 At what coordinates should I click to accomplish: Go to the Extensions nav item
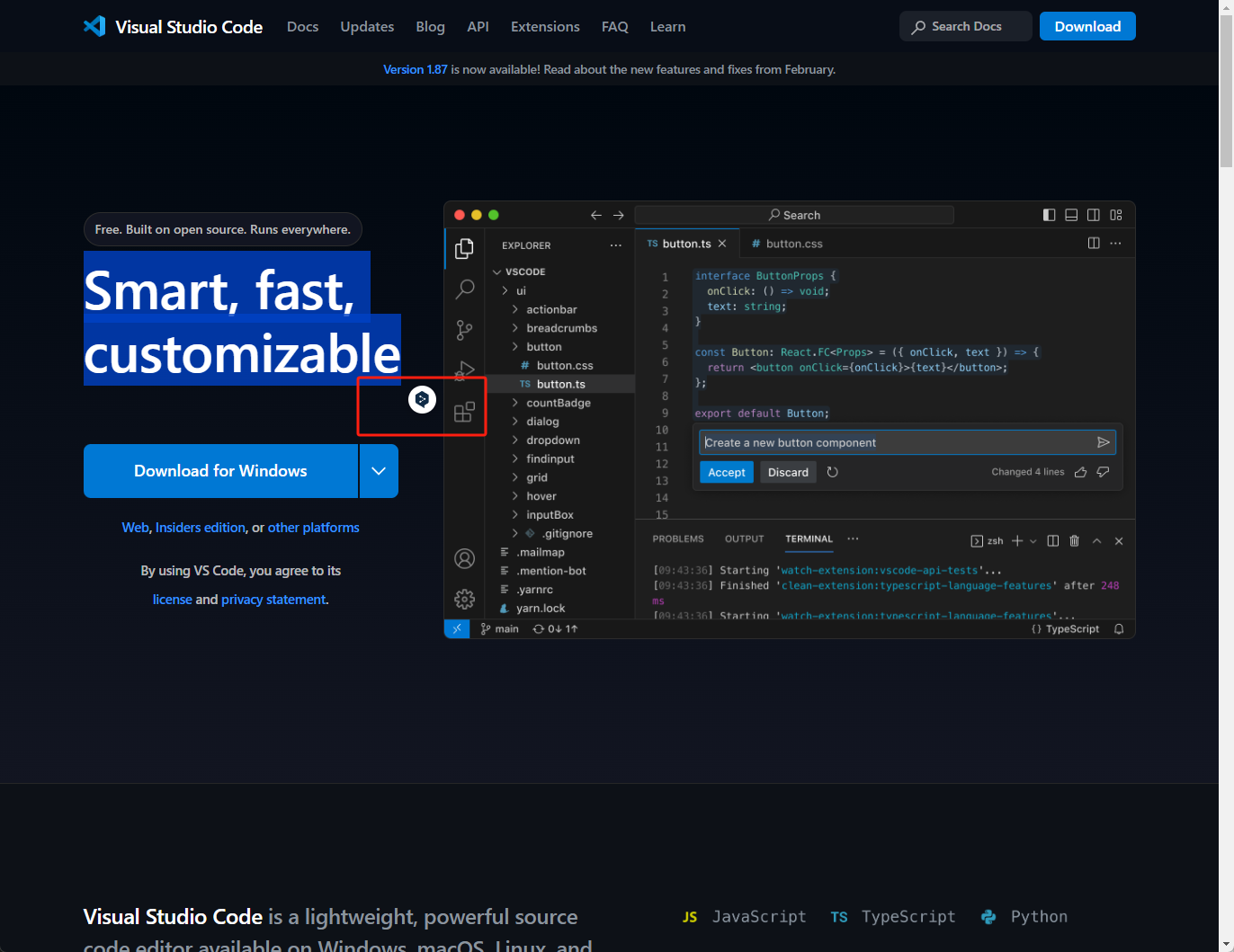(x=545, y=27)
